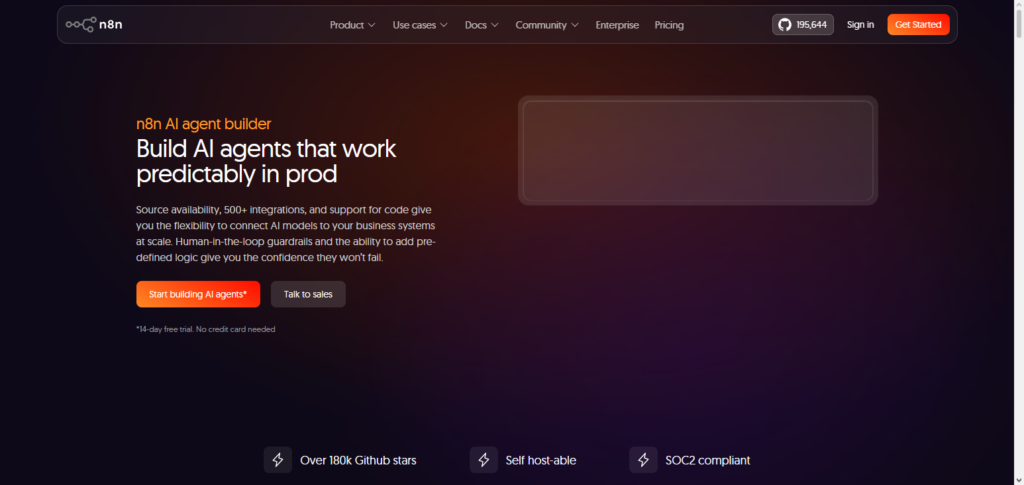The image size is (1024, 485).
Task: Click the Self host-able text
Action: [x=541, y=460]
